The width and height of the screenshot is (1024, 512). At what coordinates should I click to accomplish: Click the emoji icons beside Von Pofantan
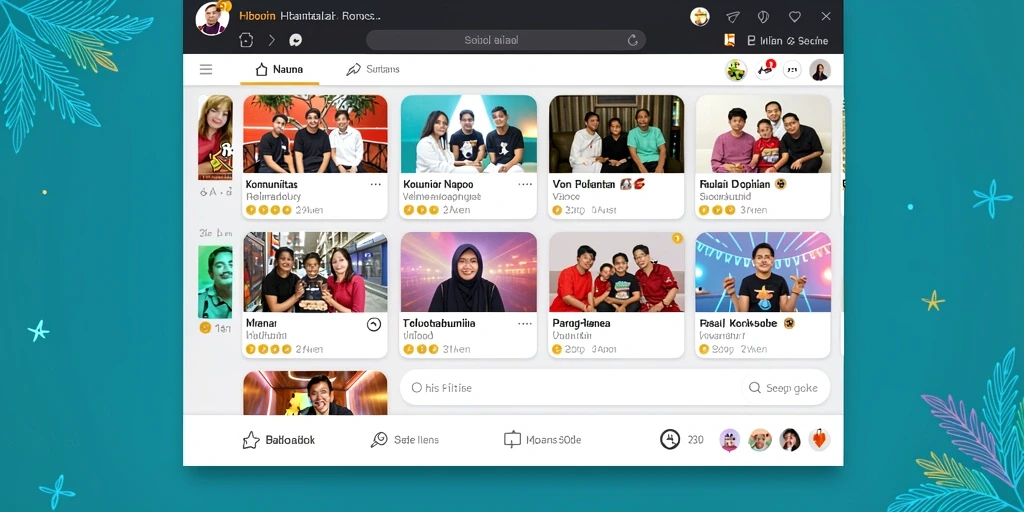point(632,184)
